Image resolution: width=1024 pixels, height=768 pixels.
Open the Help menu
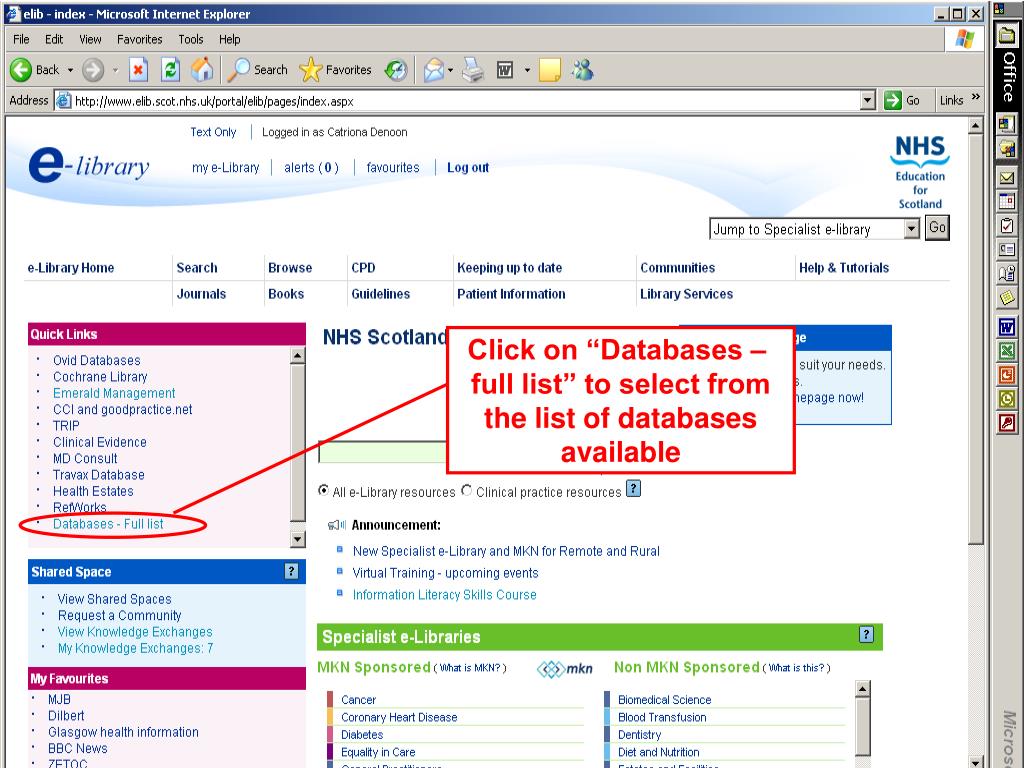[229, 39]
